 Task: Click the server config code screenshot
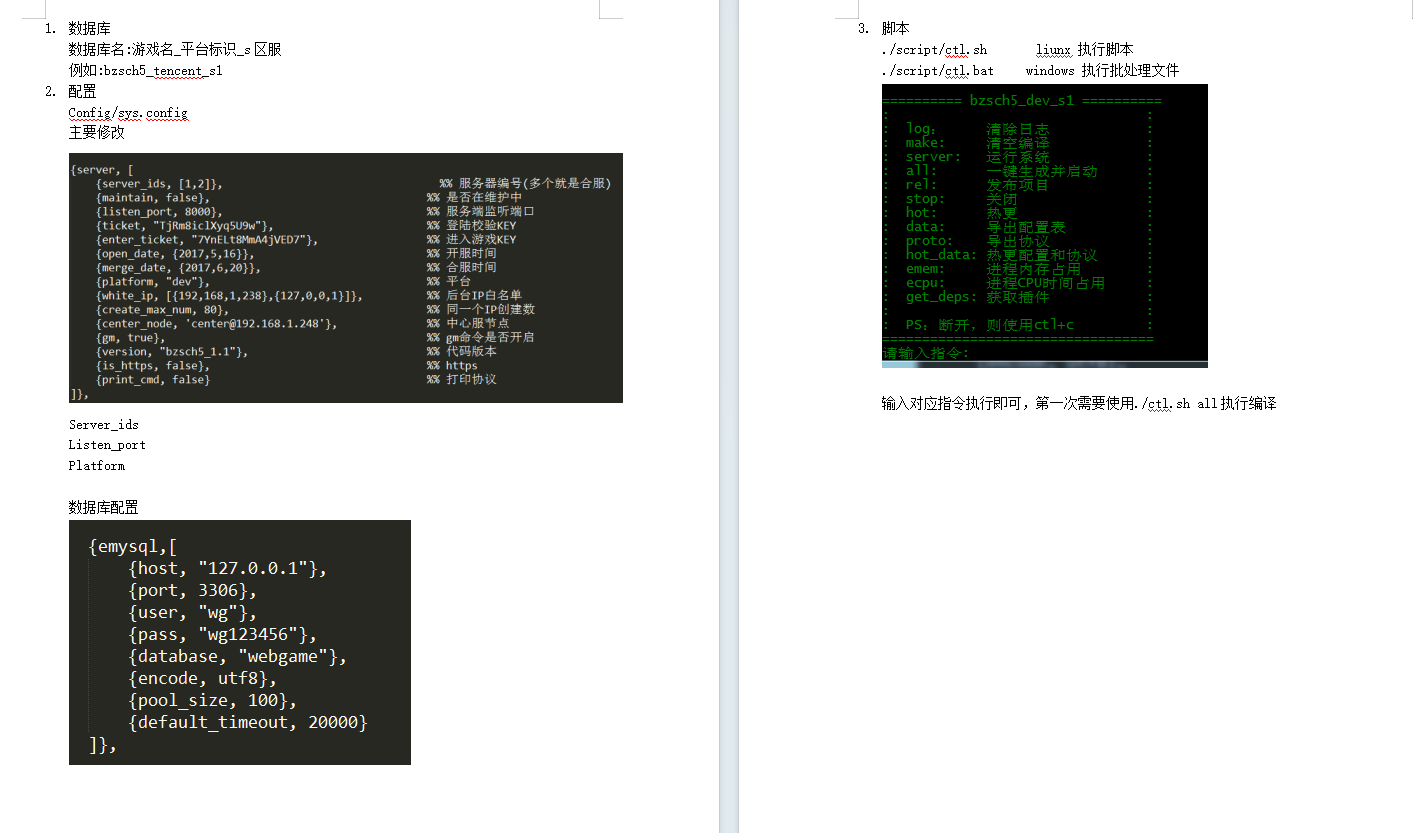point(345,278)
